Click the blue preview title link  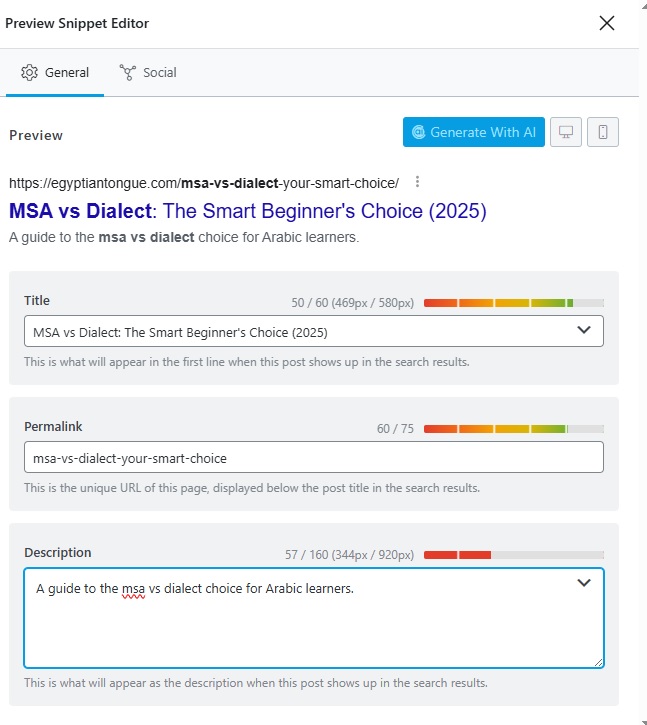click(247, 211)
